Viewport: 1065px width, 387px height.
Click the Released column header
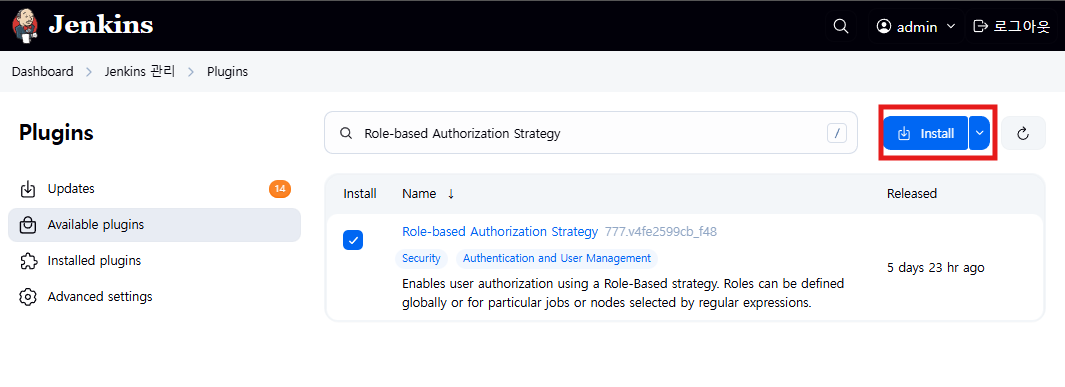click(x=911, y=194)
